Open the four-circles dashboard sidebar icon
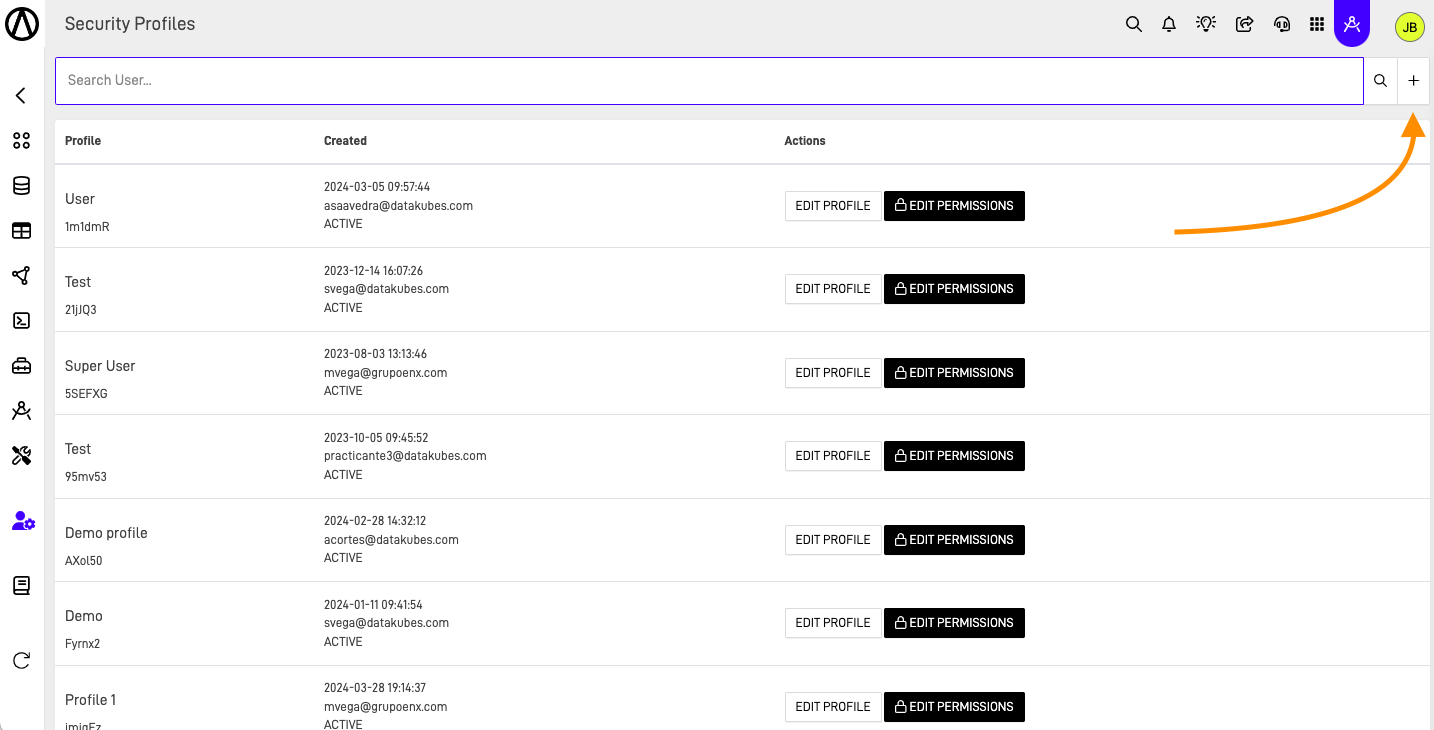The height and width of the screenshot is (730, 1434). 21,140
